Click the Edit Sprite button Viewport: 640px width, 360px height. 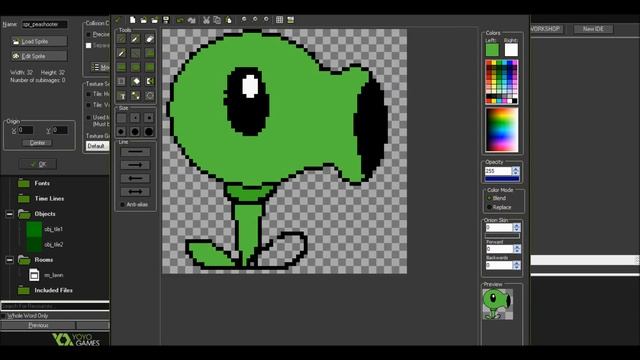39,56
